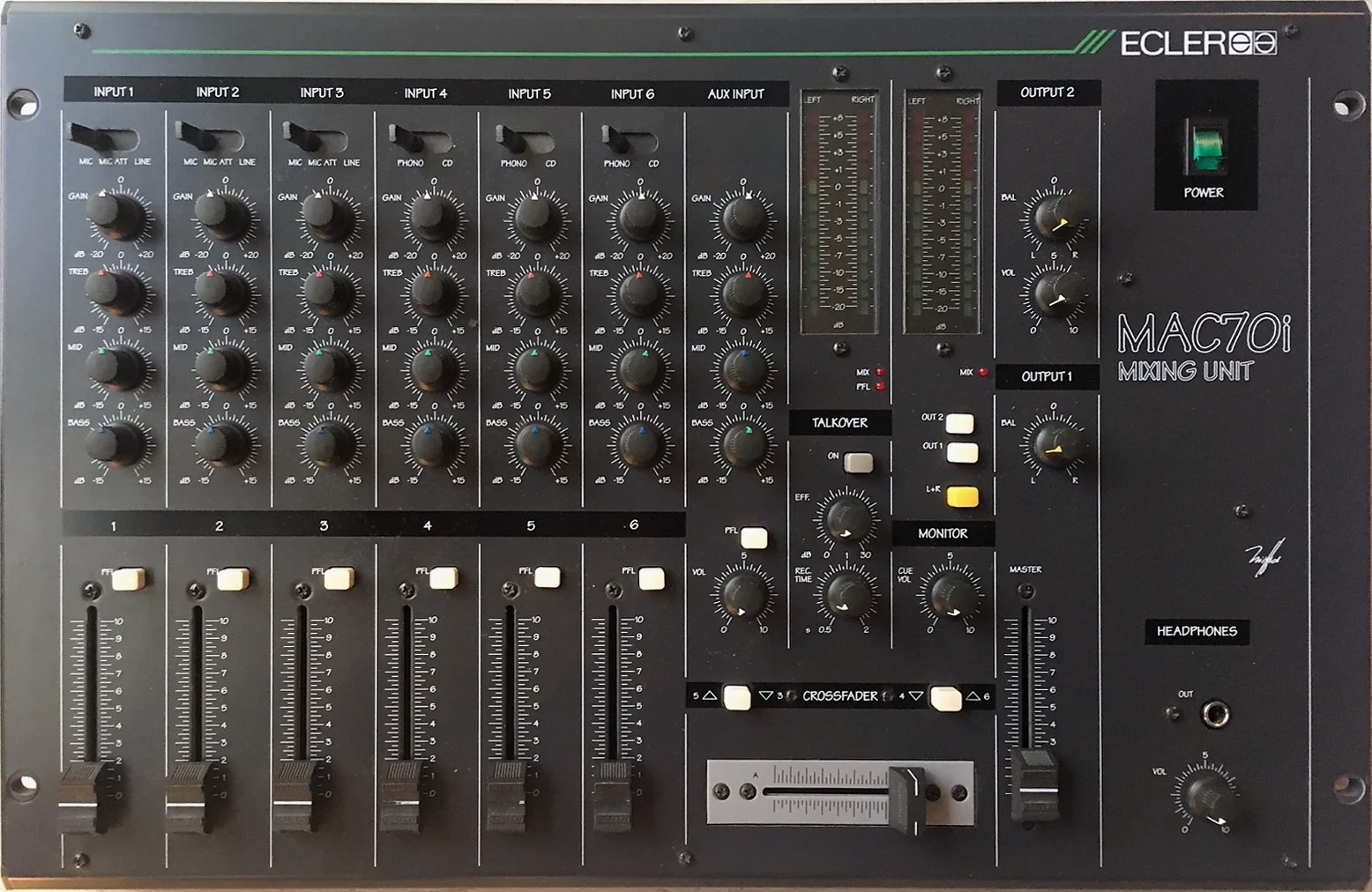Click the headphones OUT jack socket
The height and width of the screenshot is (892, 1372).
(x=1218, y=713)
